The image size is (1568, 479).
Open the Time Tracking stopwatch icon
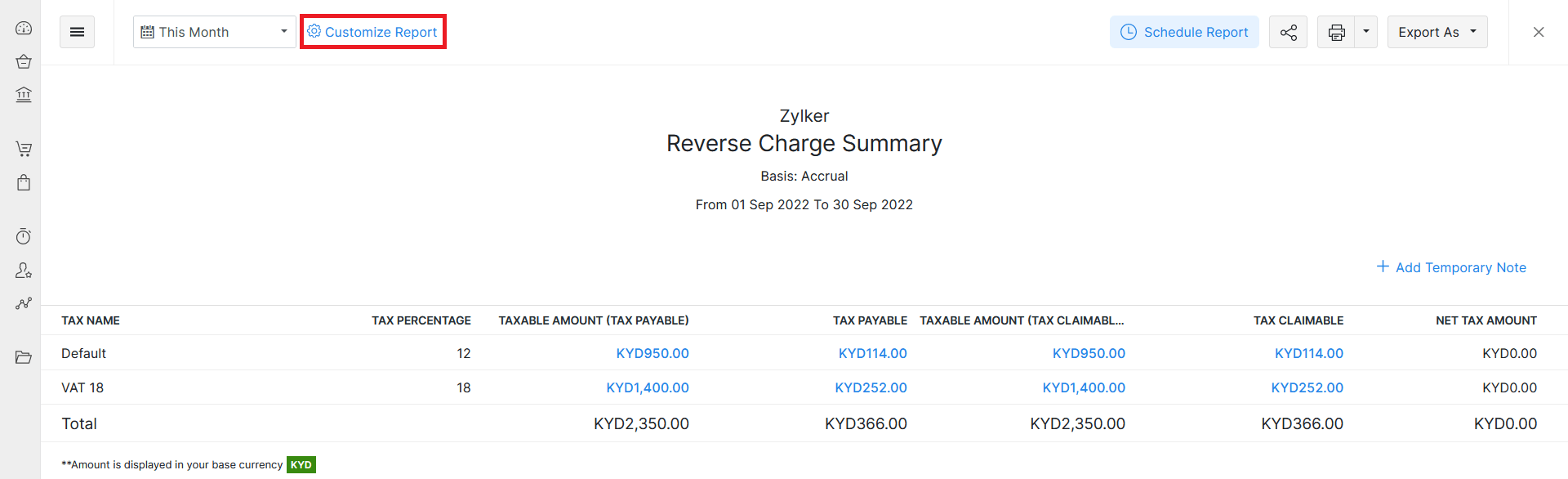pyautogui.click(x=24, y=236)
